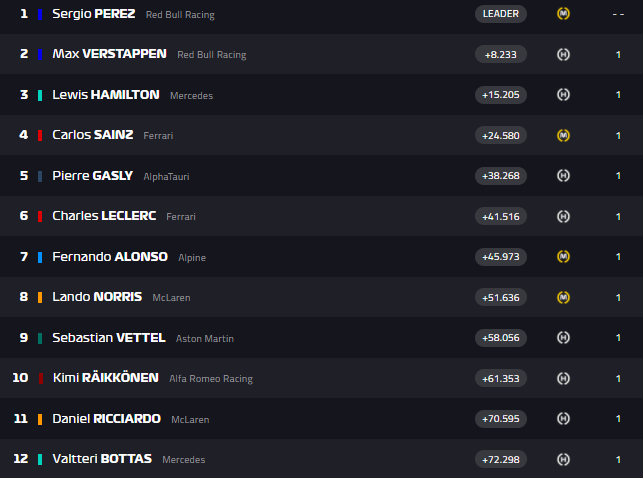Screen dimensions: 643x478
Task: Click the LEADER badge for Perez
Action: (500, 14)
